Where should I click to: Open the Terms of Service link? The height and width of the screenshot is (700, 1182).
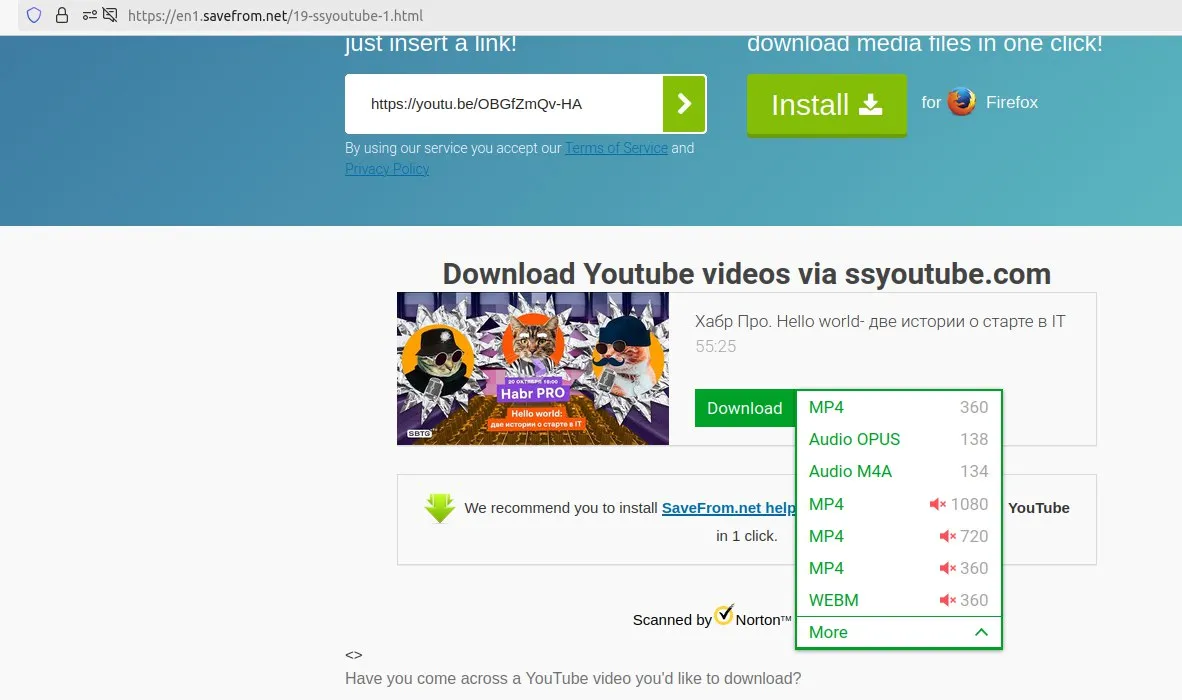(x=616, y=148)
